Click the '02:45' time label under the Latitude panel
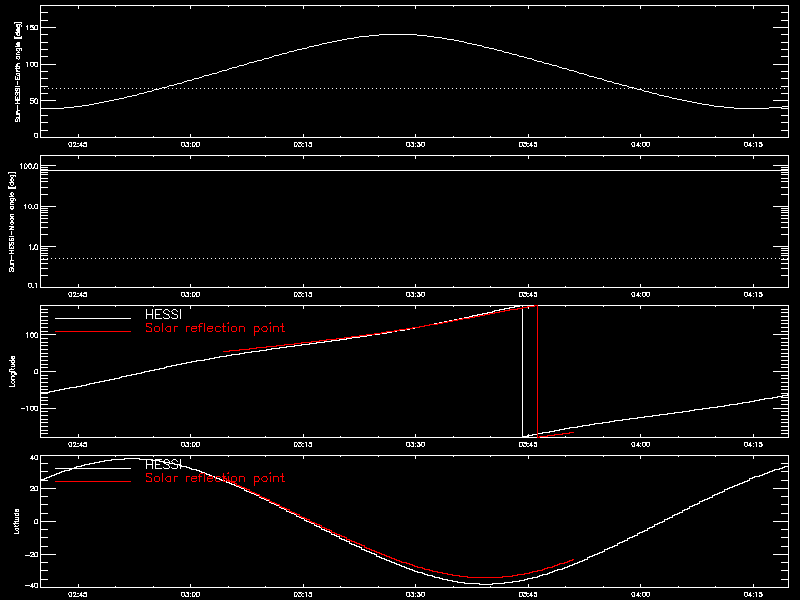 tap(78, 594)
